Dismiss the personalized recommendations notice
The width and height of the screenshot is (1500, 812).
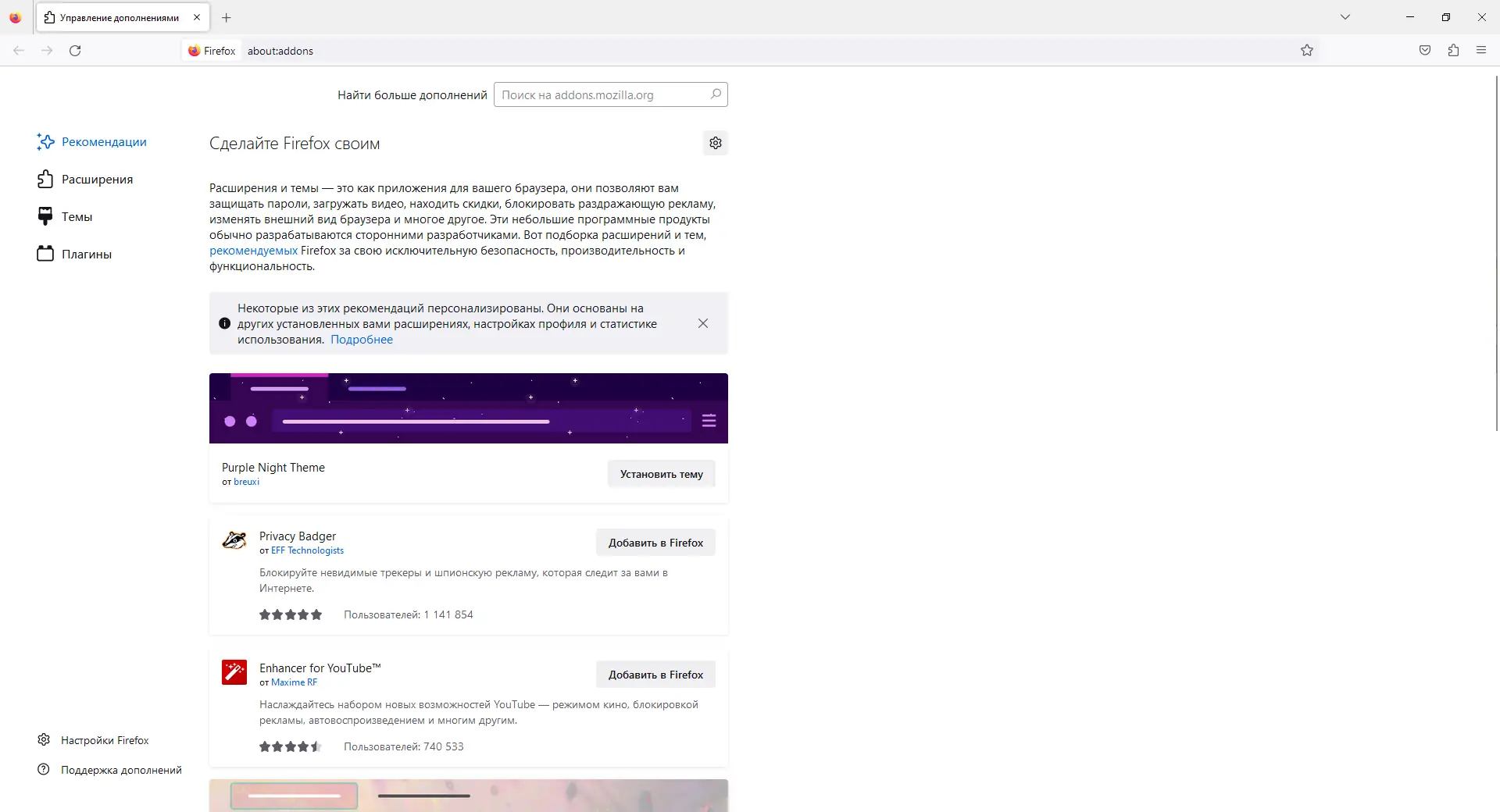click(x=703, y=323)
